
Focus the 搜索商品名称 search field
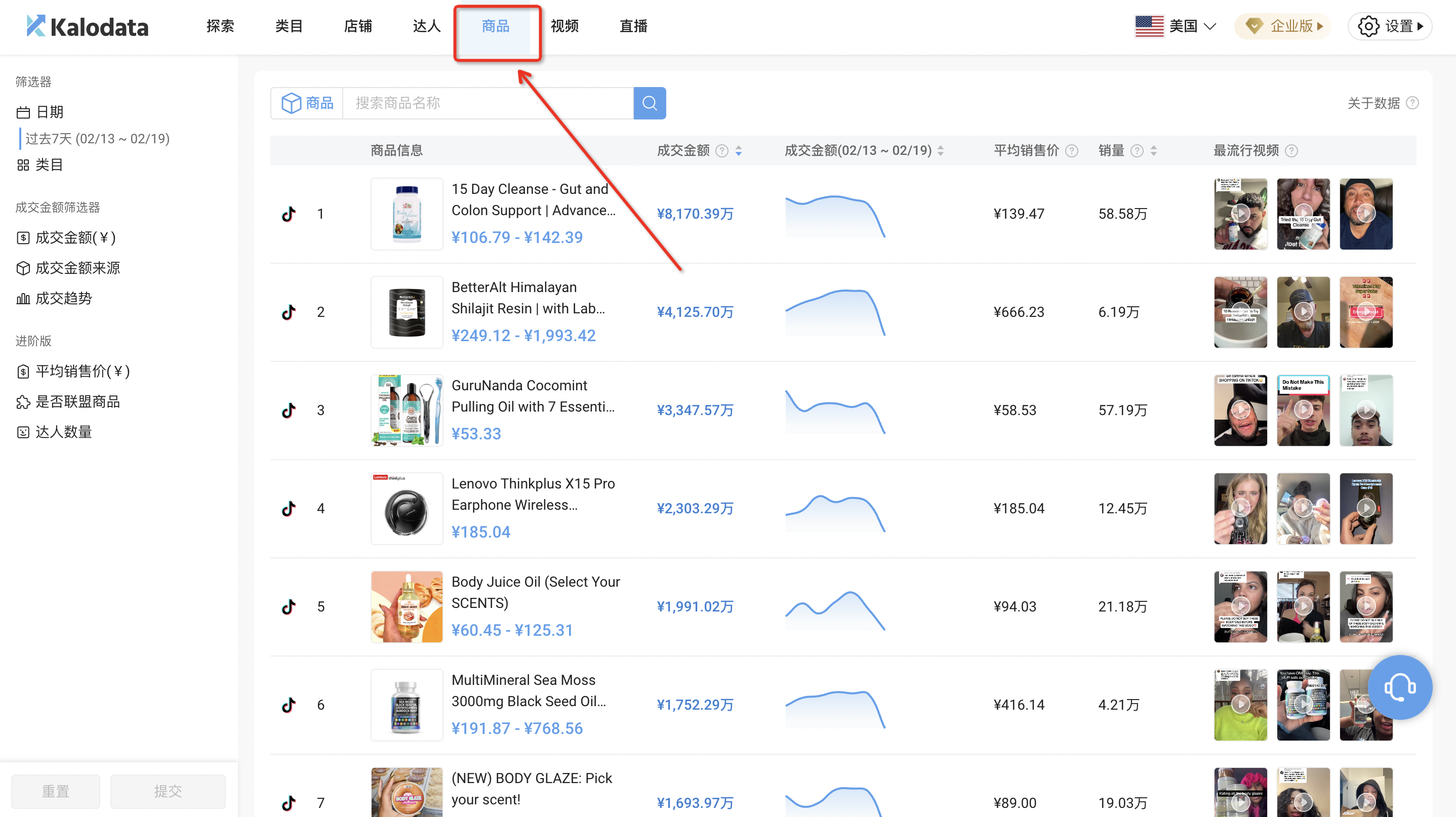pyautogui.click(x=488, y=103)
